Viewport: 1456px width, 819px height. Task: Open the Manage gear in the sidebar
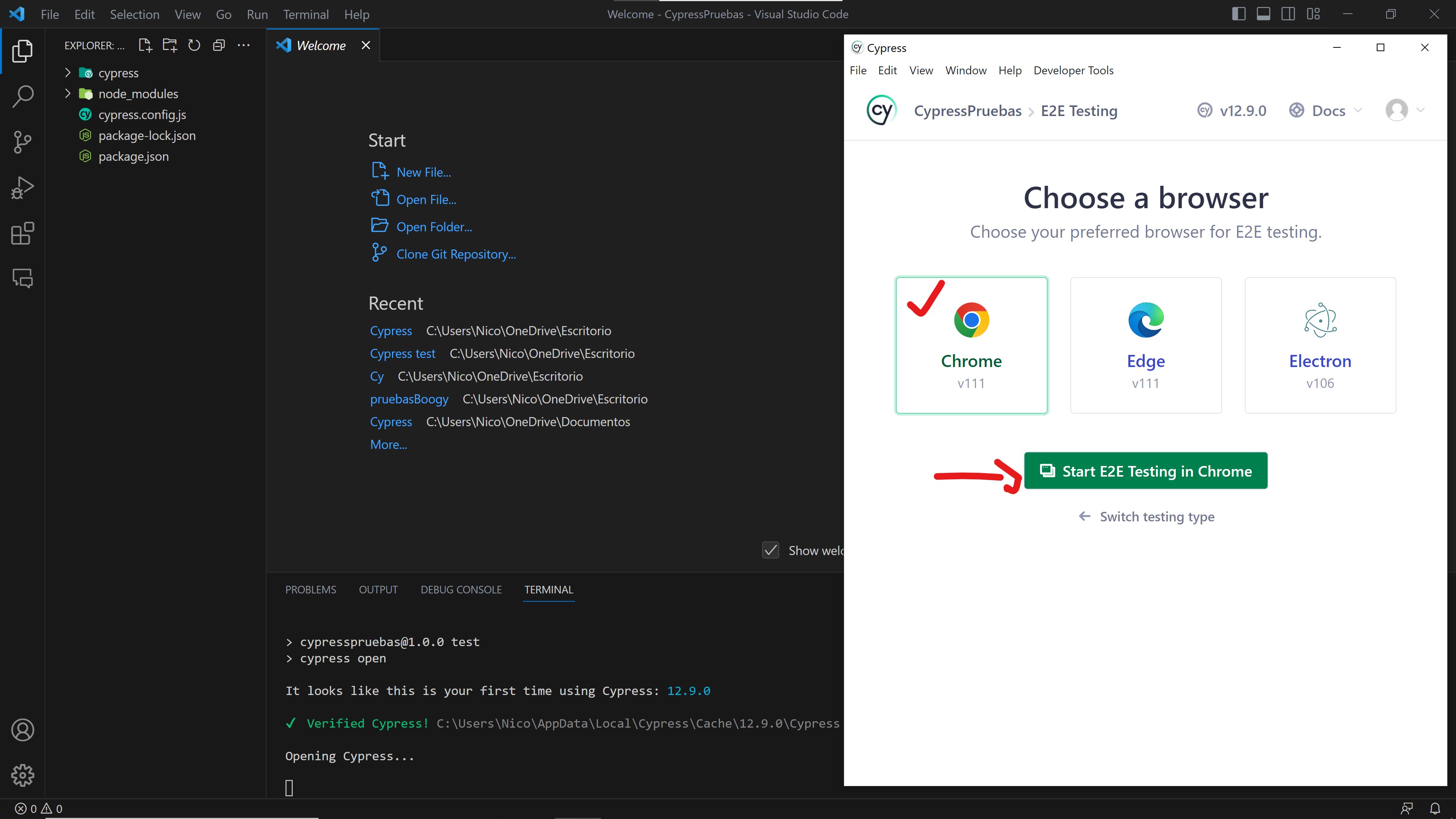point(23,775)
